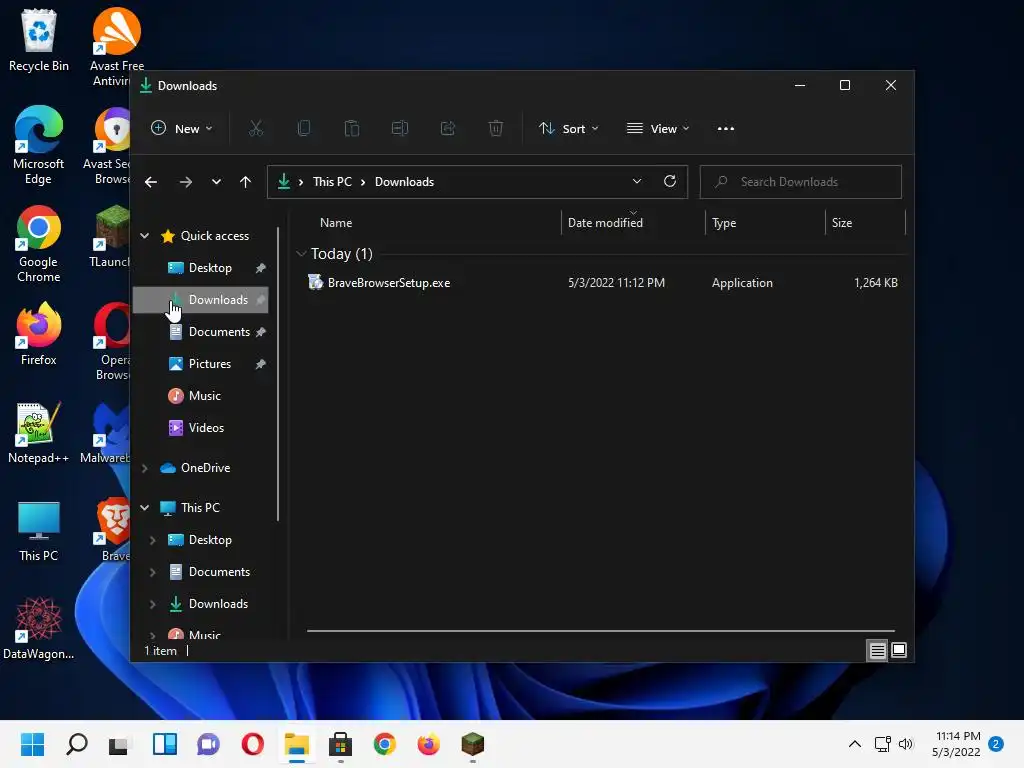
Task: Select Notepad++ desktop shortcut
Action: (39, 432)
